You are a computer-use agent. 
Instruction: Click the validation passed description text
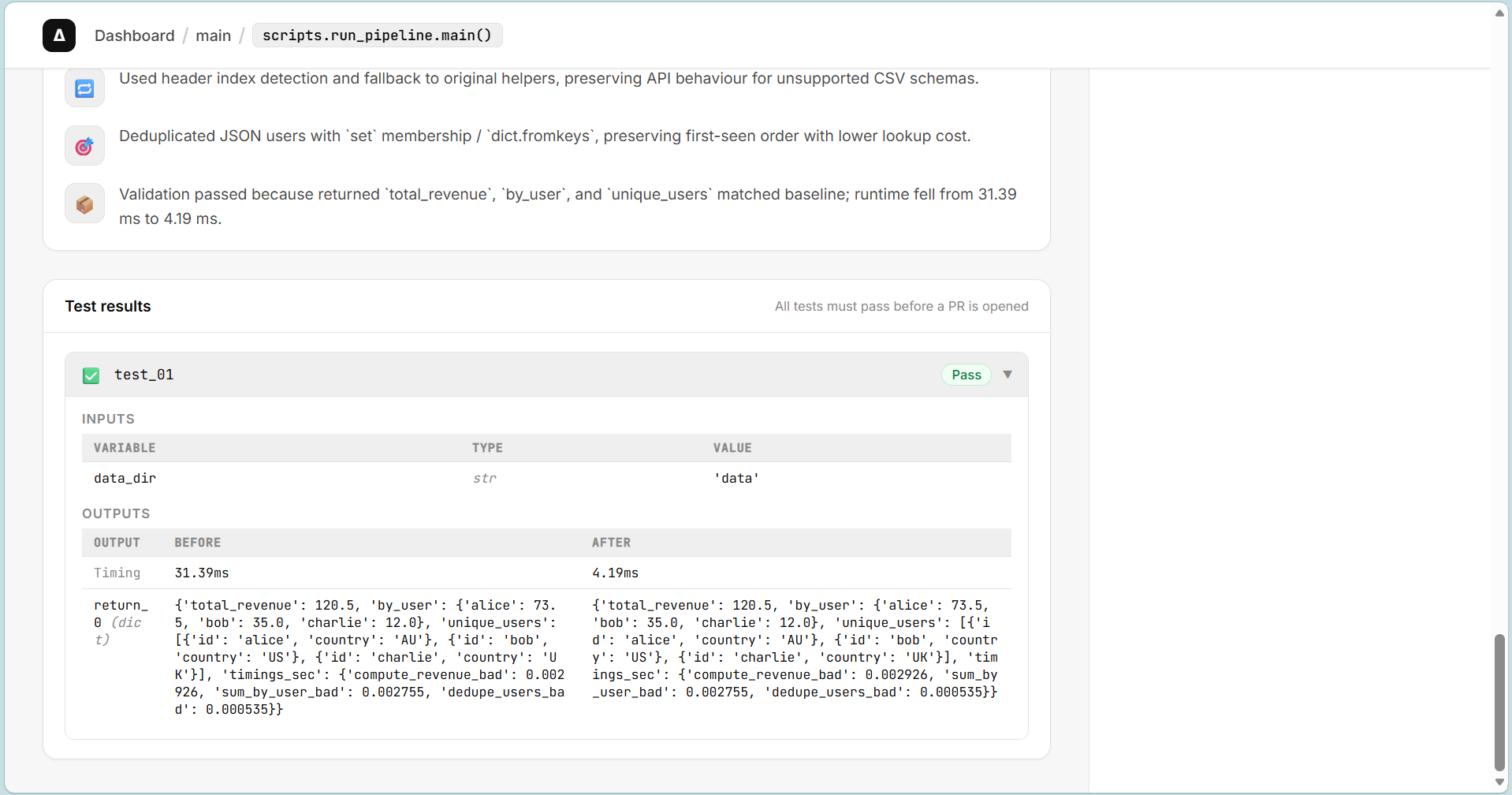568,207
